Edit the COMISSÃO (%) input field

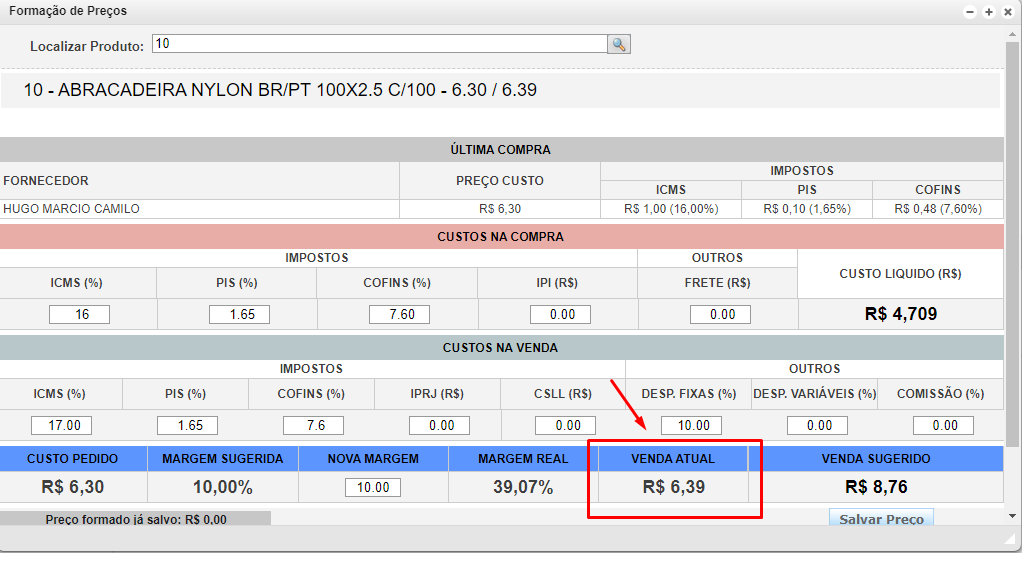click(x=943, y=425)
